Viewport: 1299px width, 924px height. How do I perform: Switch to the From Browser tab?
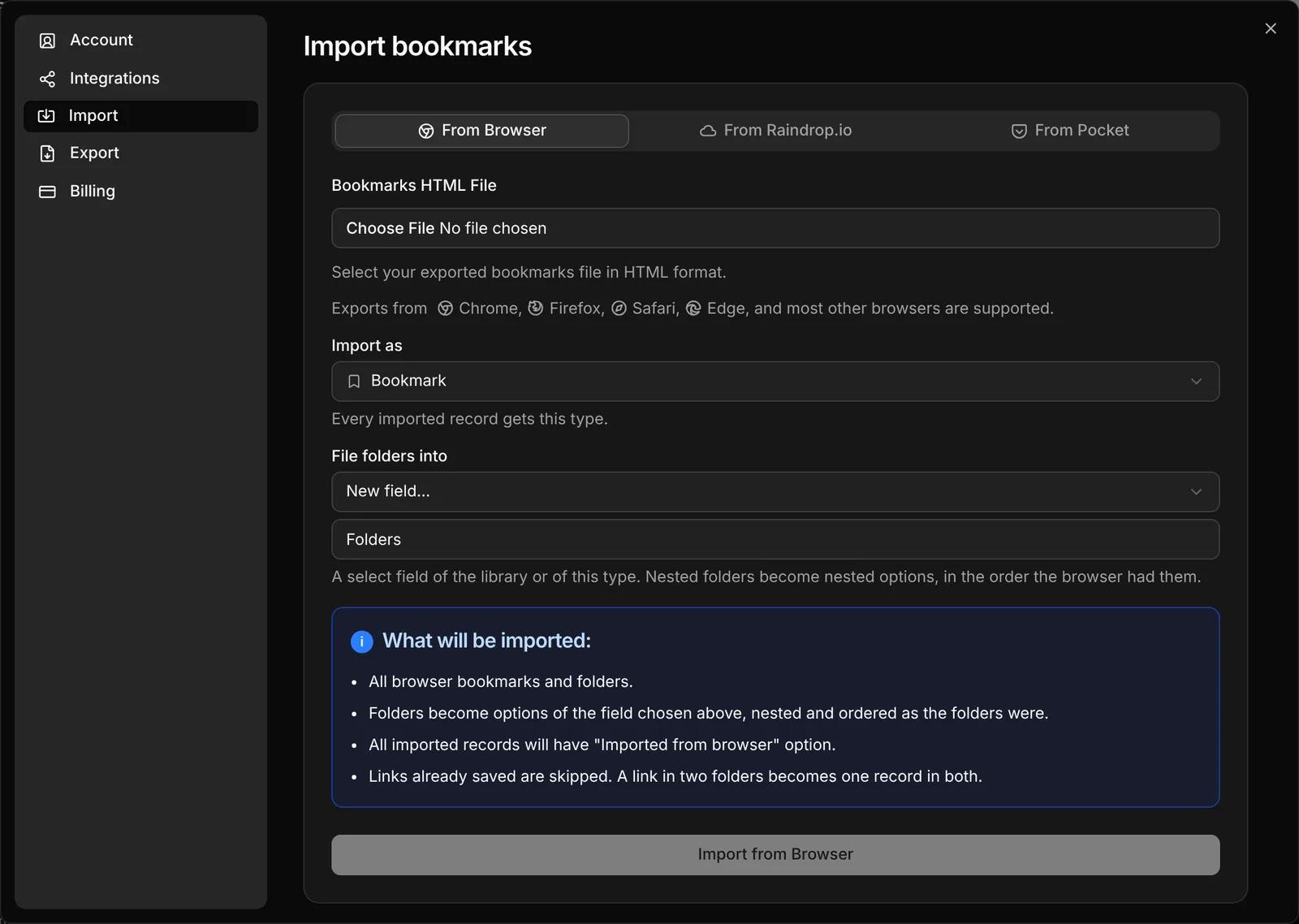coord(481,131)
